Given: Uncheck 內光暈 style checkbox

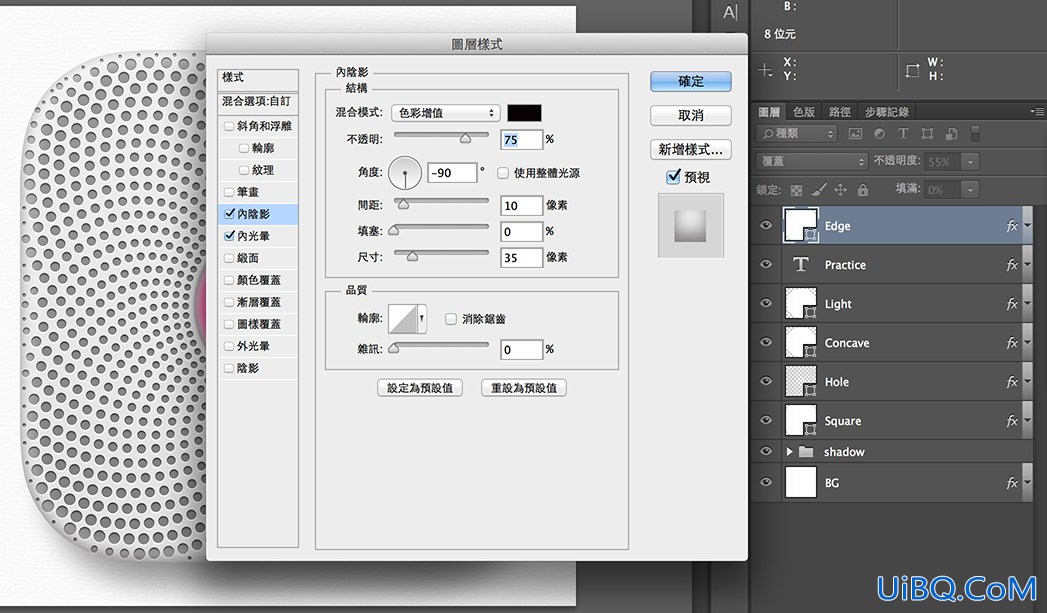Looking at the screenshot, I should (229, 236).
